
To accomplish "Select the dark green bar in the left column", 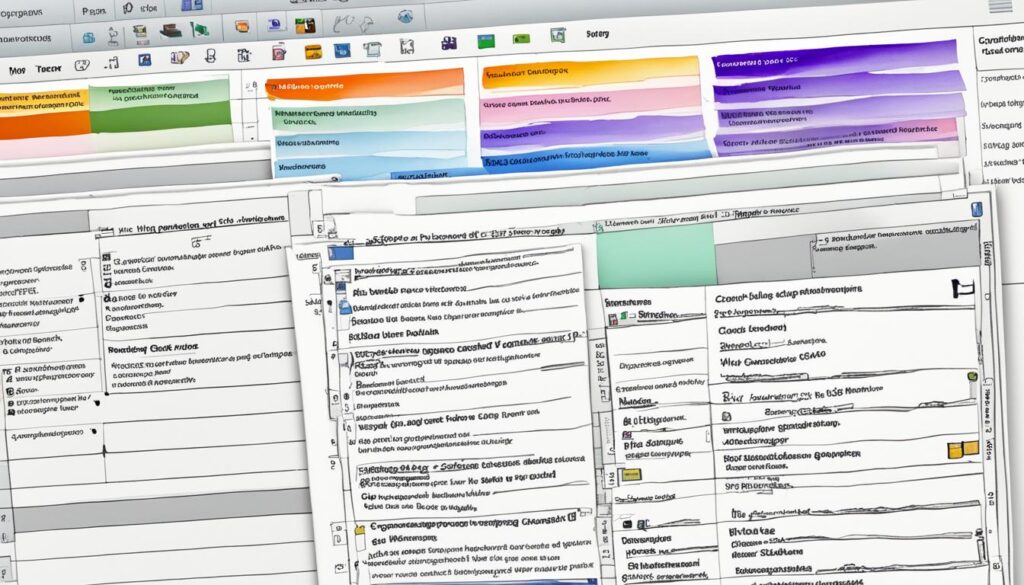I will [x=160, y=117].
